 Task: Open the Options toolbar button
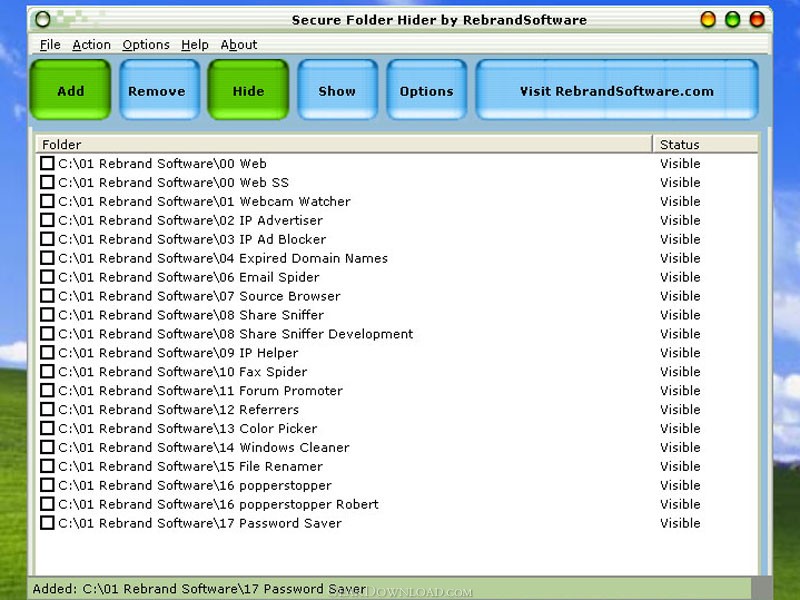(427, 90)
